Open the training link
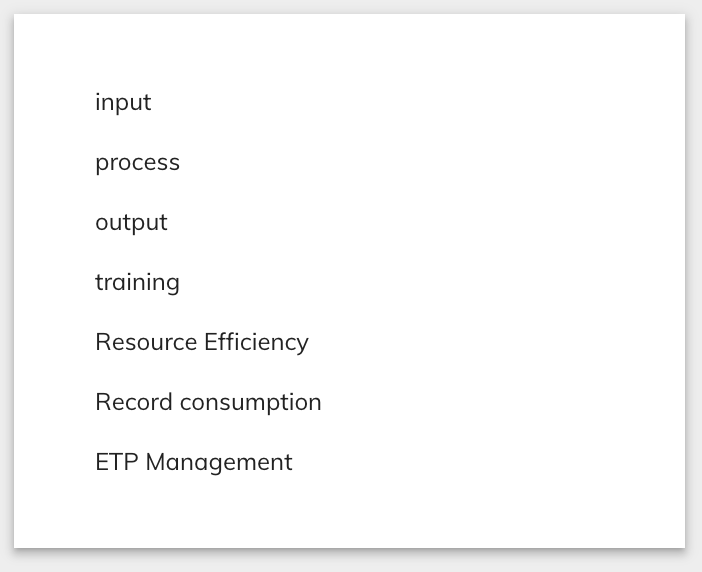Screen dimensions: 702x572 coord(137,282)
